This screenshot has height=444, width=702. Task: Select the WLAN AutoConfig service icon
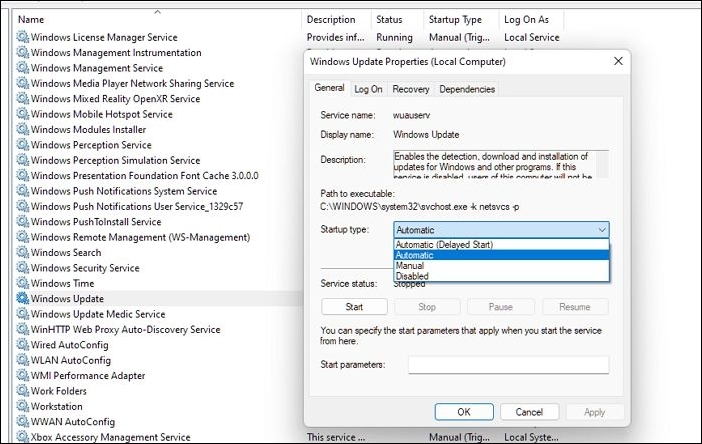click(23, 360)
